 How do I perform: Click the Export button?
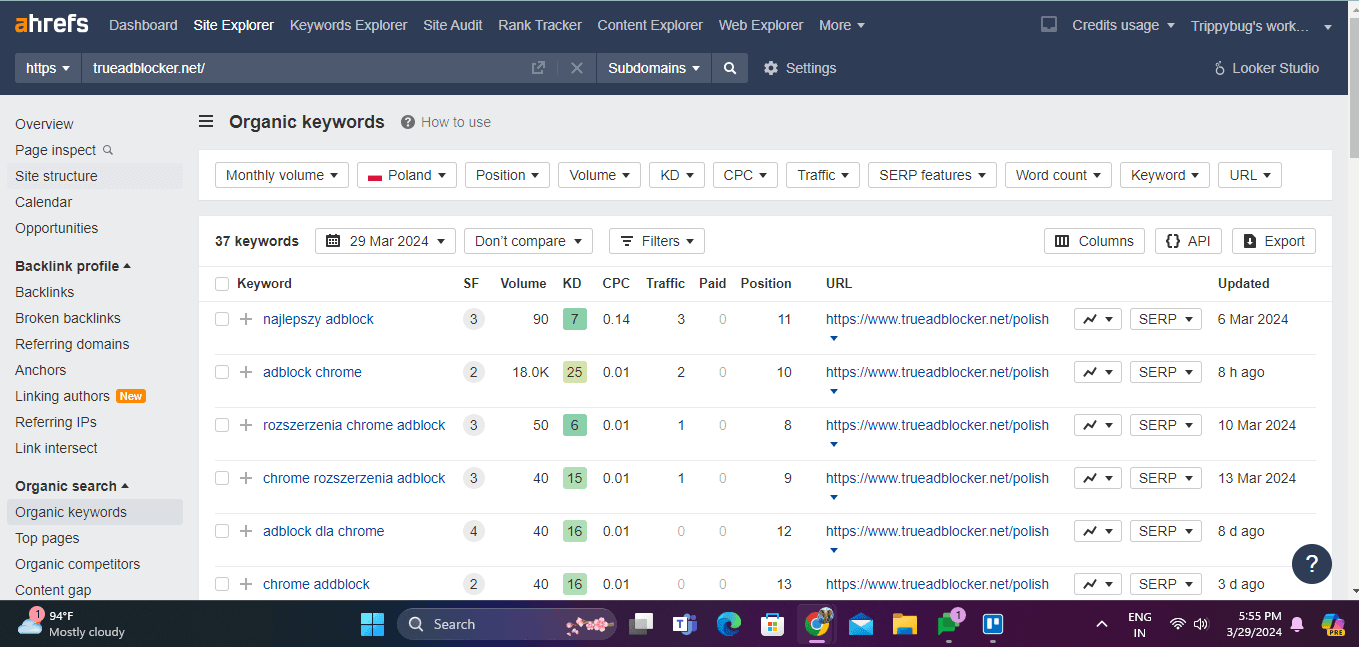(x=1273, y=241)
